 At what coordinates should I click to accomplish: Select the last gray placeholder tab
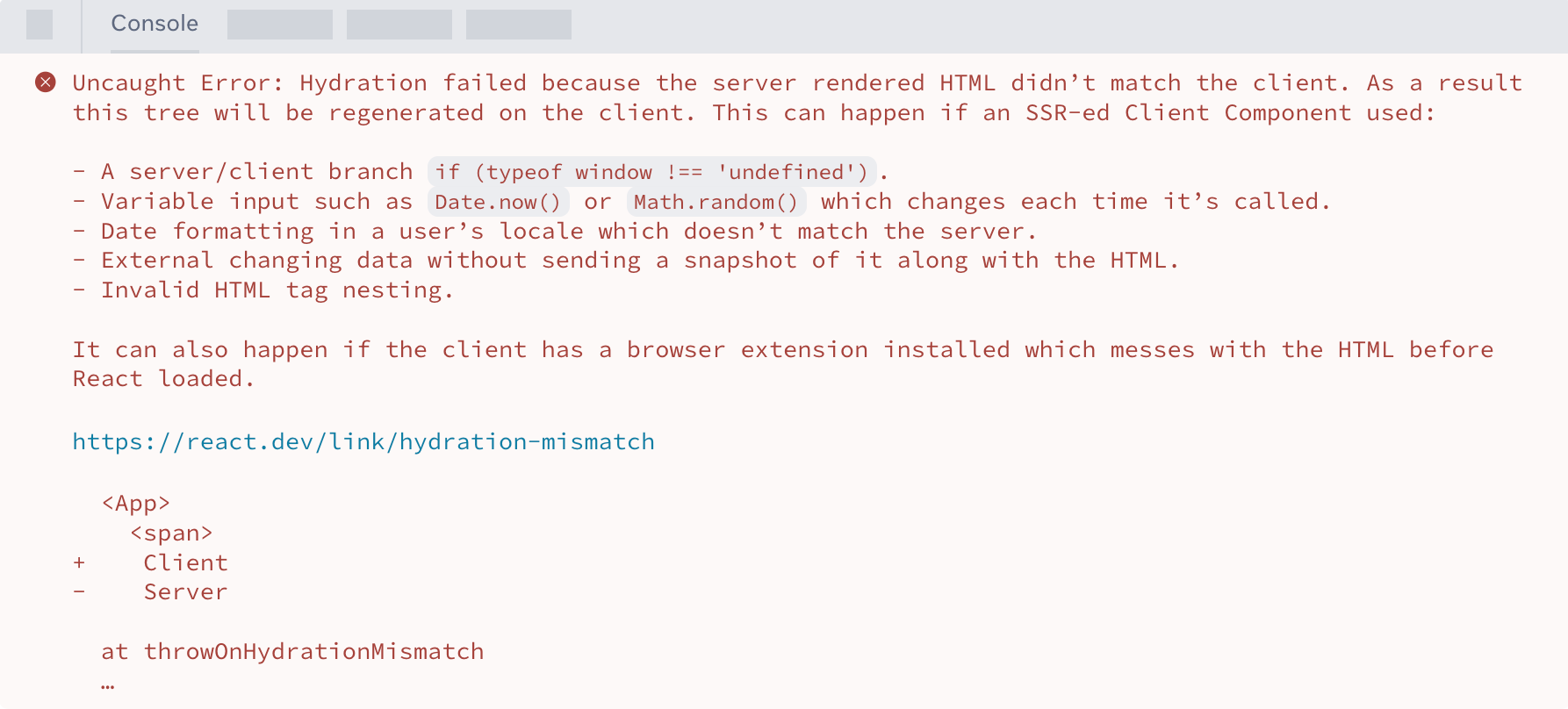pyautogui.click(x=519, y=25)
